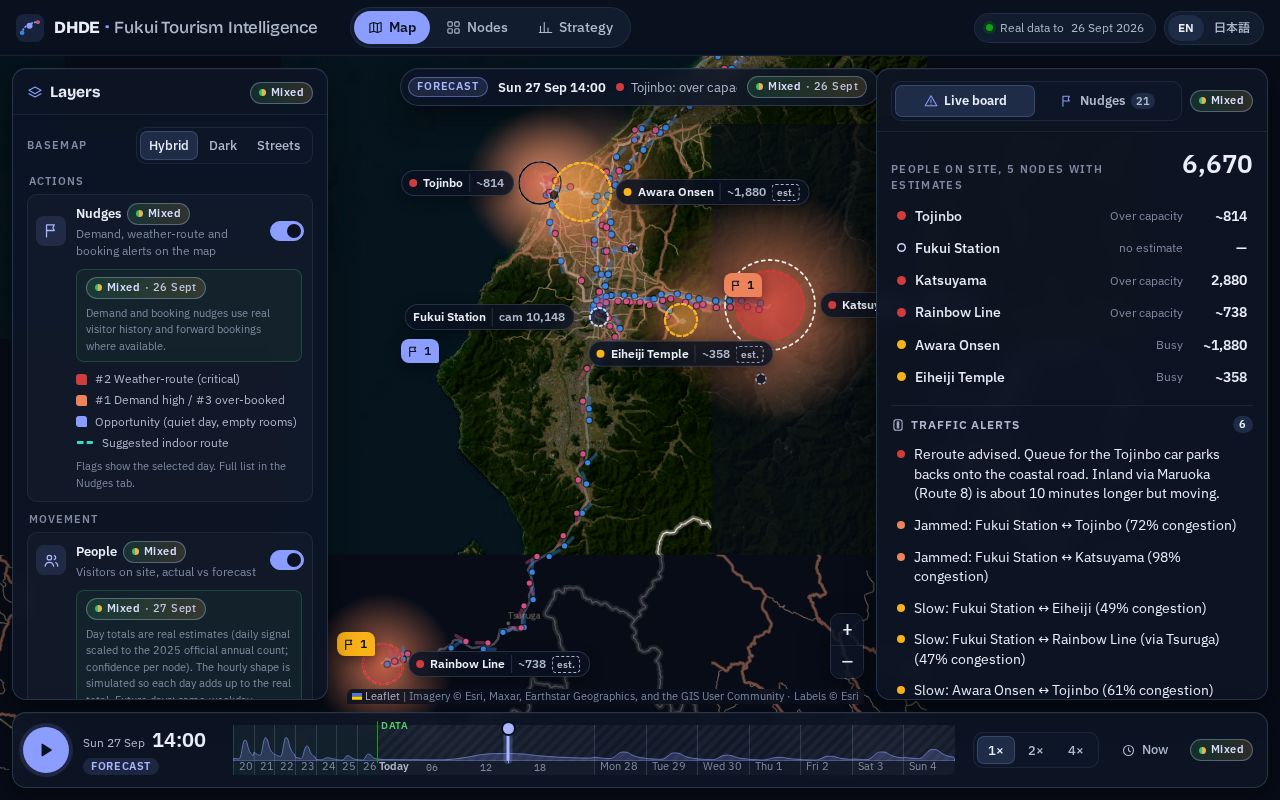Image resolution: width=1280 pixels, height=800 pixels.
Task: Click Wed 30 on the timeline
Action: (722, 766)
